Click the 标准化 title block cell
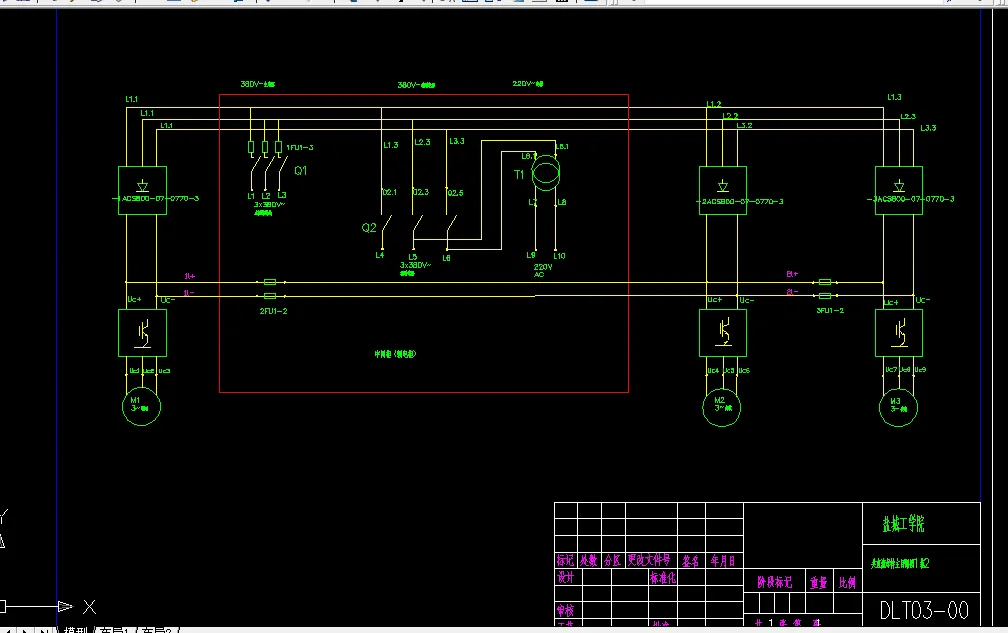 (663, 578)
